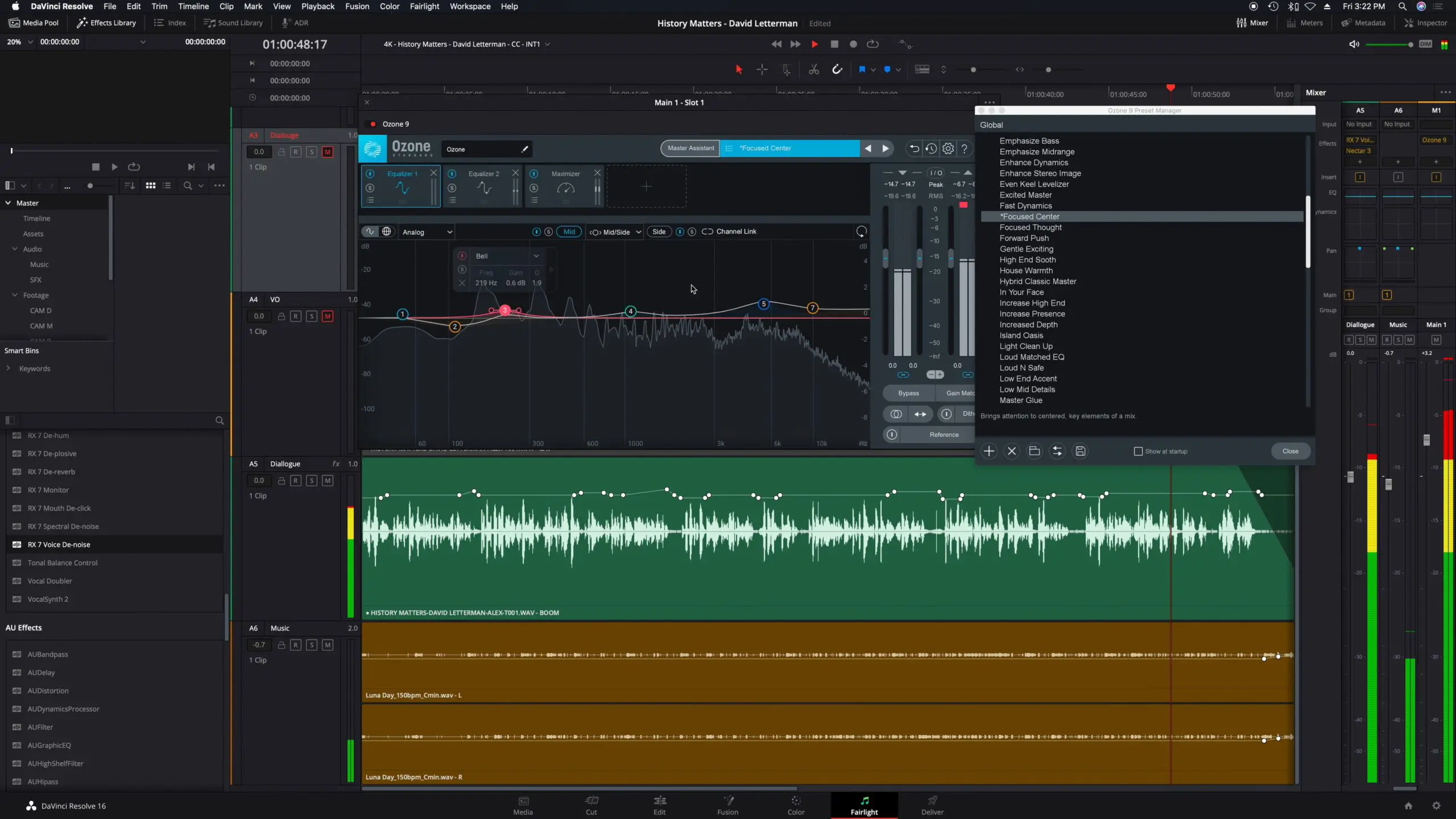Screen dimensions: 1456x819
Task: Click the Ozone undo arrow icon
Action: pos(914,148)
